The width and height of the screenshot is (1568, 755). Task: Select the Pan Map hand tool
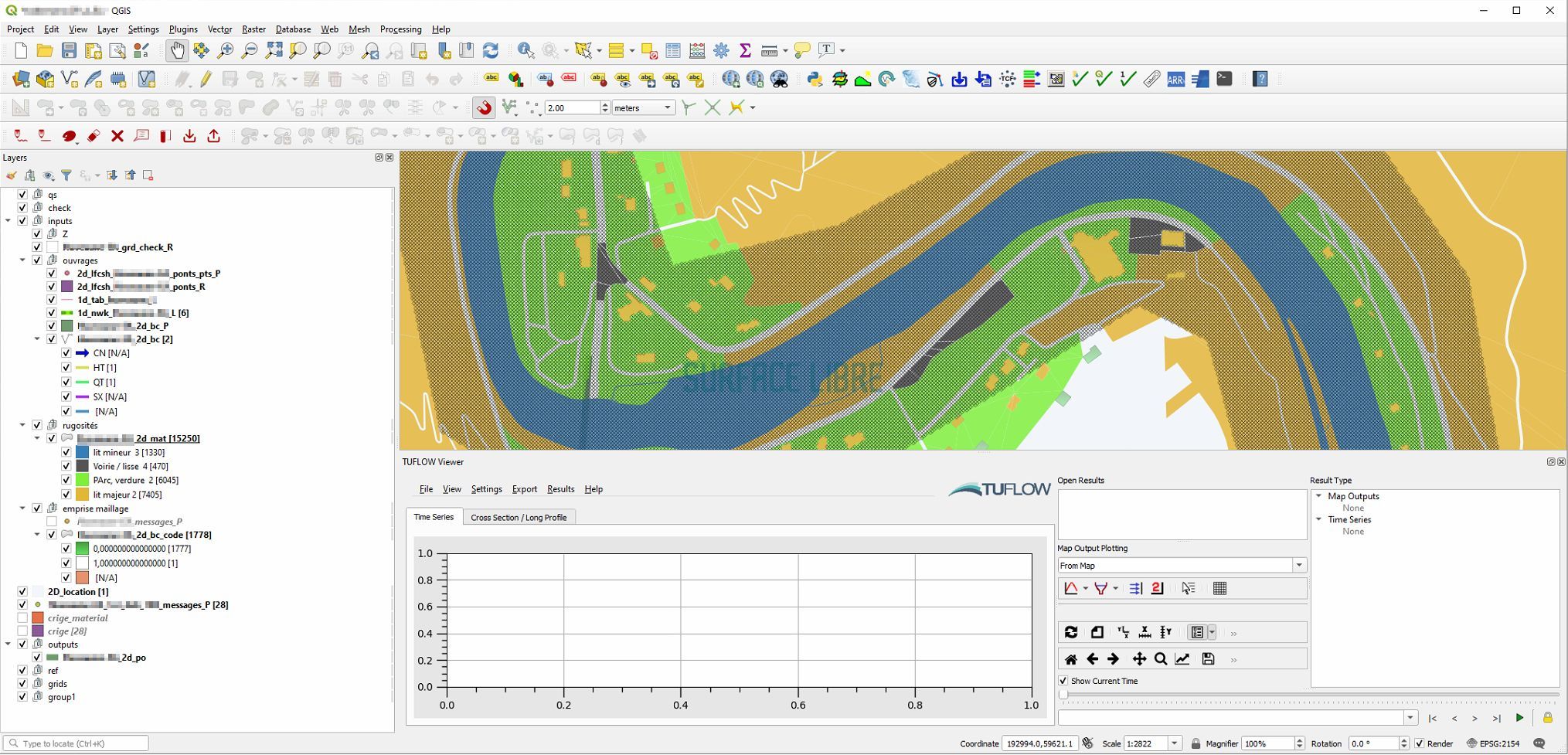pyautogui.click(x=177, y=51)
